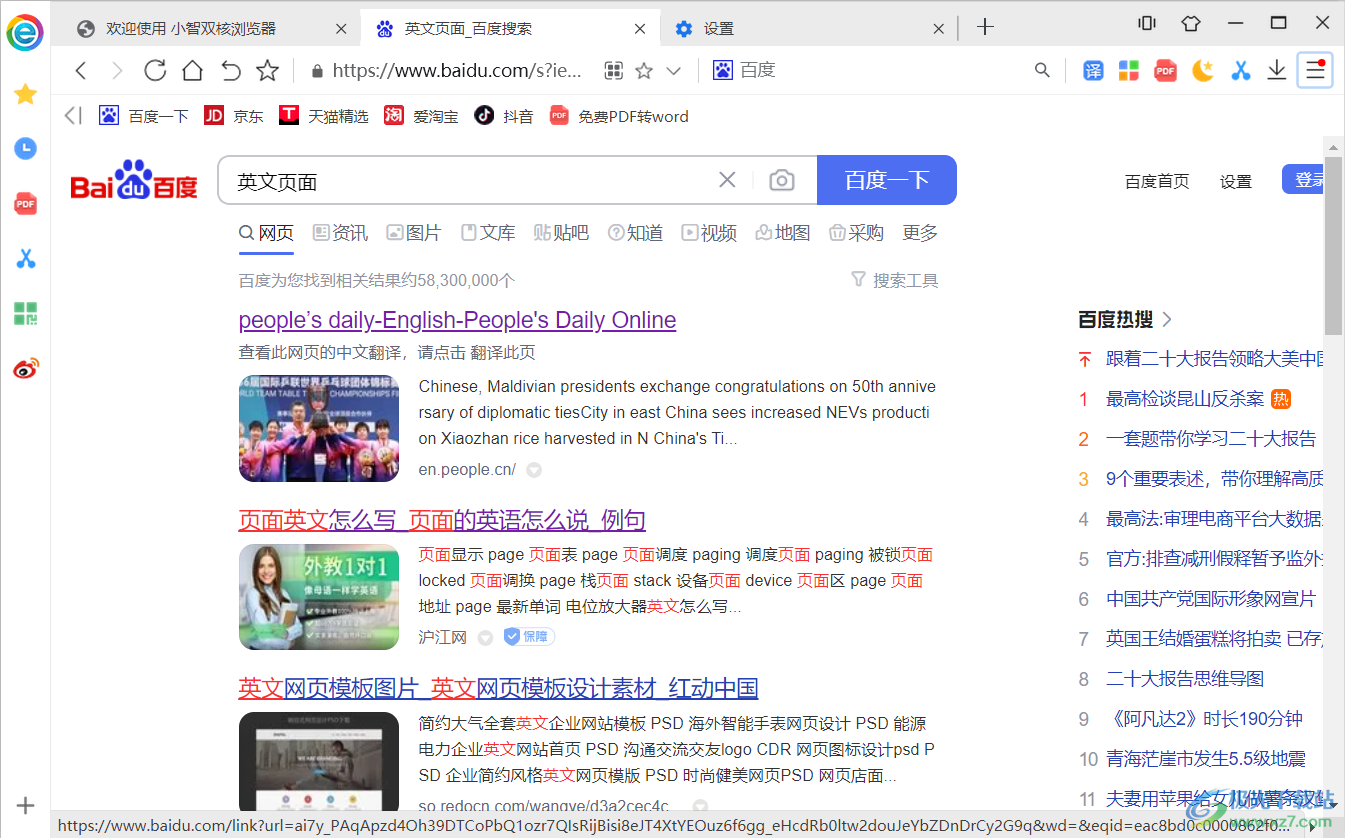
Task: Click the browser logo icon in the sidebar
Action: [25, 32]
